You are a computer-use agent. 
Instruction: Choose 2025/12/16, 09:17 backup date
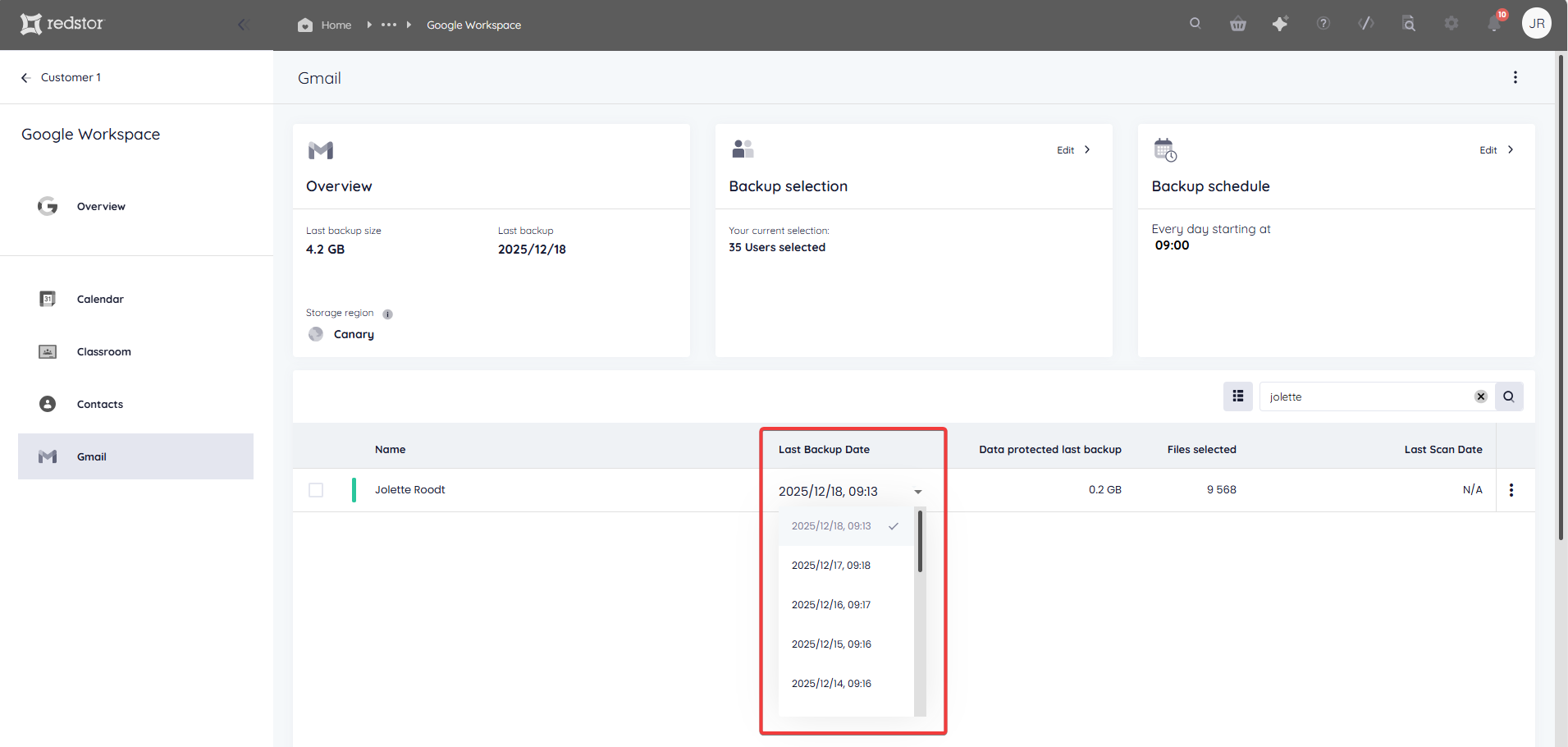pos(845,605)
